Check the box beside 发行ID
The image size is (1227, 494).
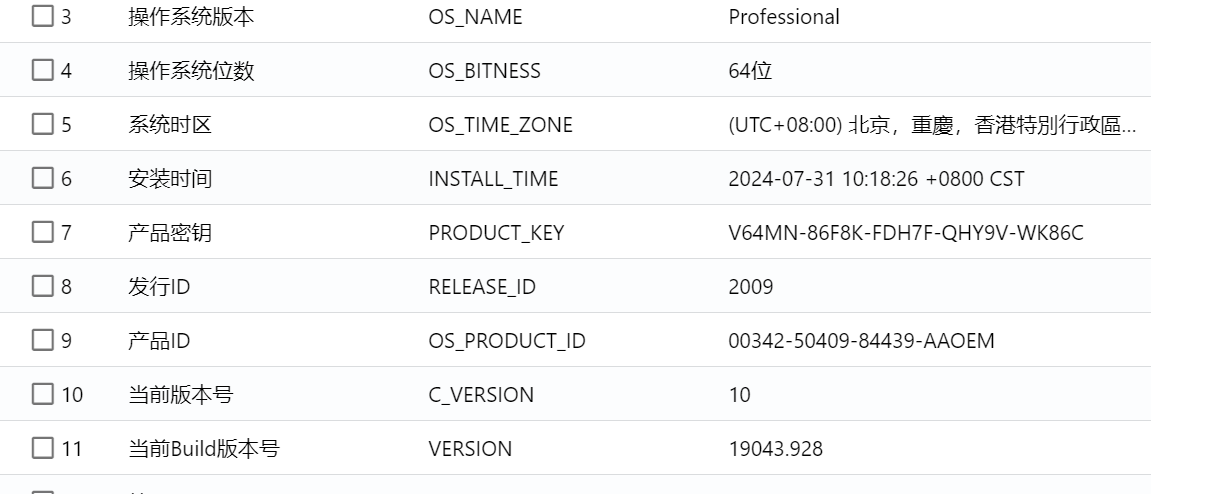tap(42, 286)
